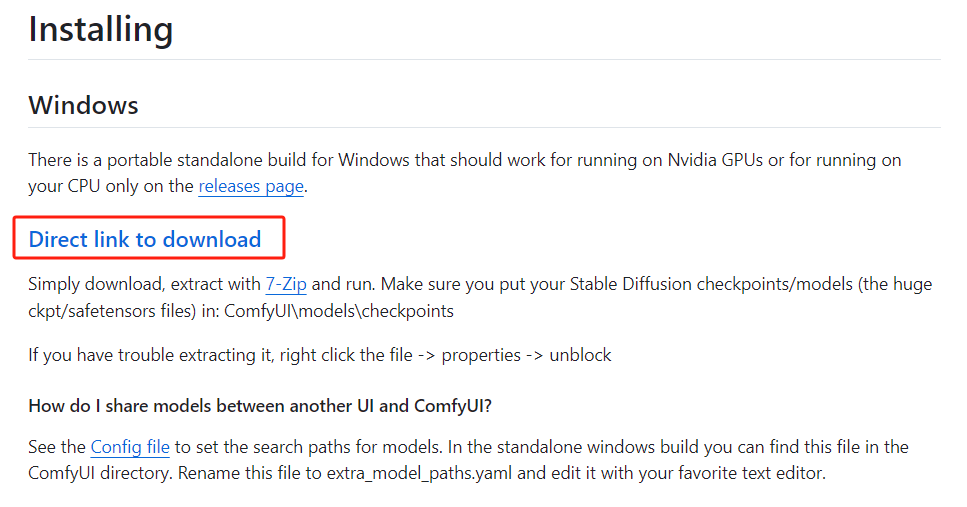Viewport: 967px width, 507px height.
Task: Open the "Direct link to download" link
Action: pyautogui.click(x=145, y=239)
